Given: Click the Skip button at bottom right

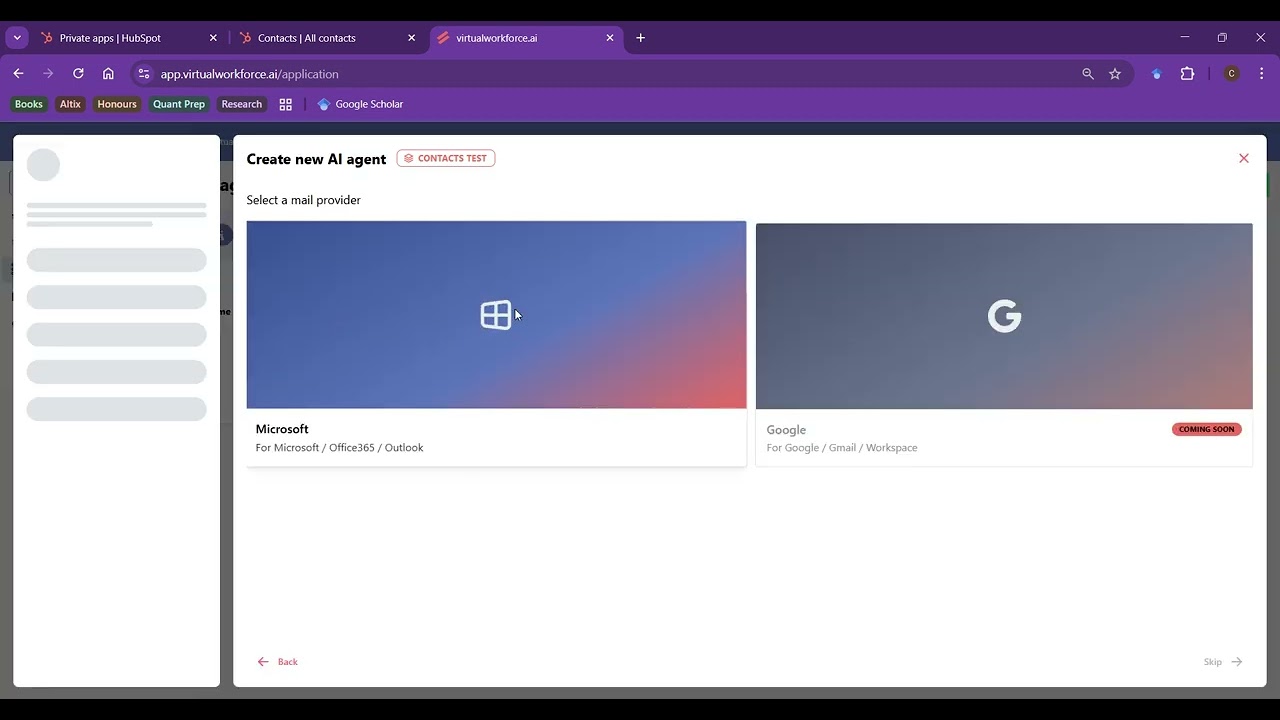Looking at the screenshot, I should pyautogui.click(x=1223, y=662).
